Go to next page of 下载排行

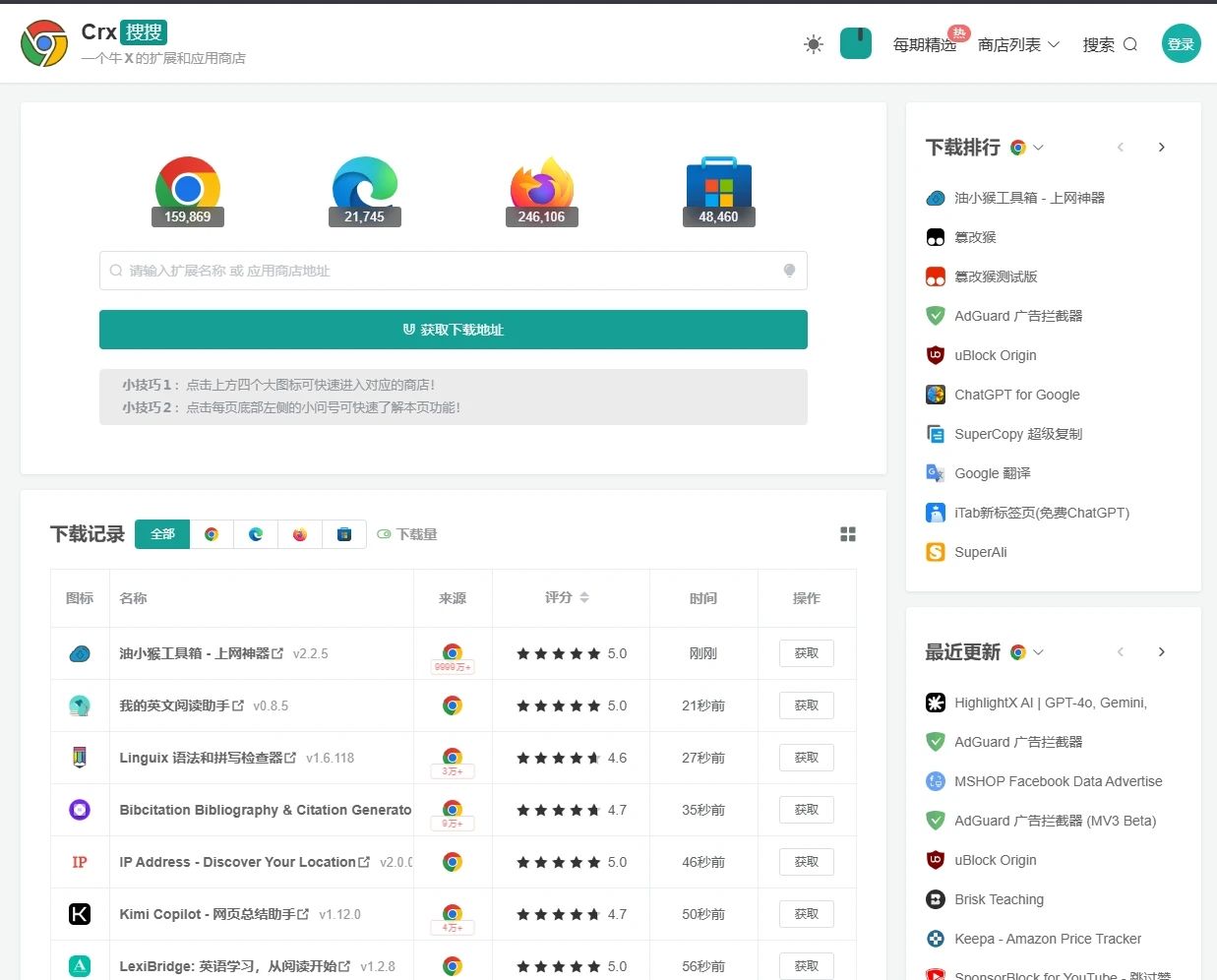(1161, 148)
